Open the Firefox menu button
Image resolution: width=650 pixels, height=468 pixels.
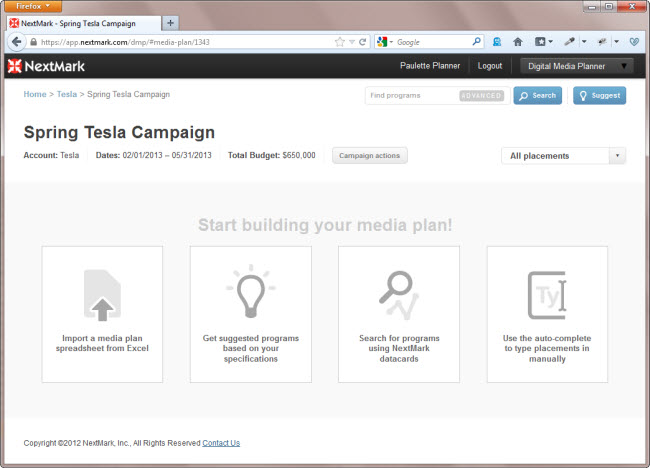click(33, 6)
